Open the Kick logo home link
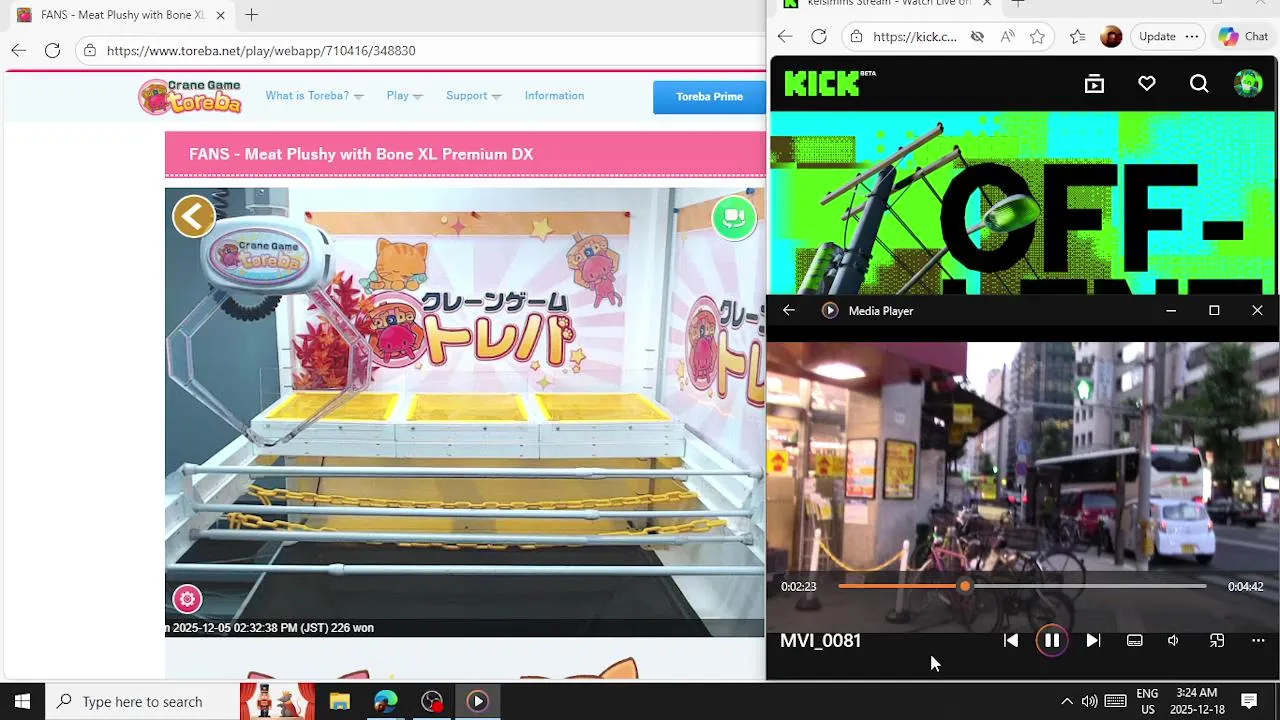1280x720 pixels. [829, 84]
